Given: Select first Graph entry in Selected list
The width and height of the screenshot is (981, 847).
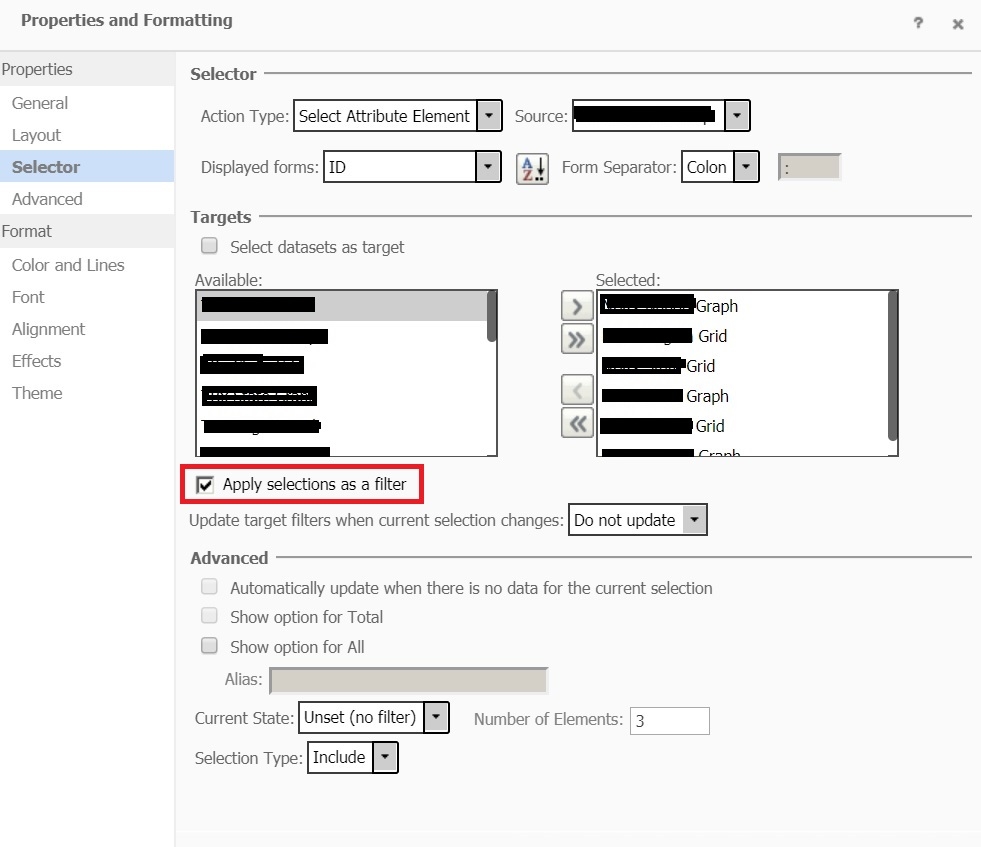Looking at the screenshot, I should (x=743, y=306).
